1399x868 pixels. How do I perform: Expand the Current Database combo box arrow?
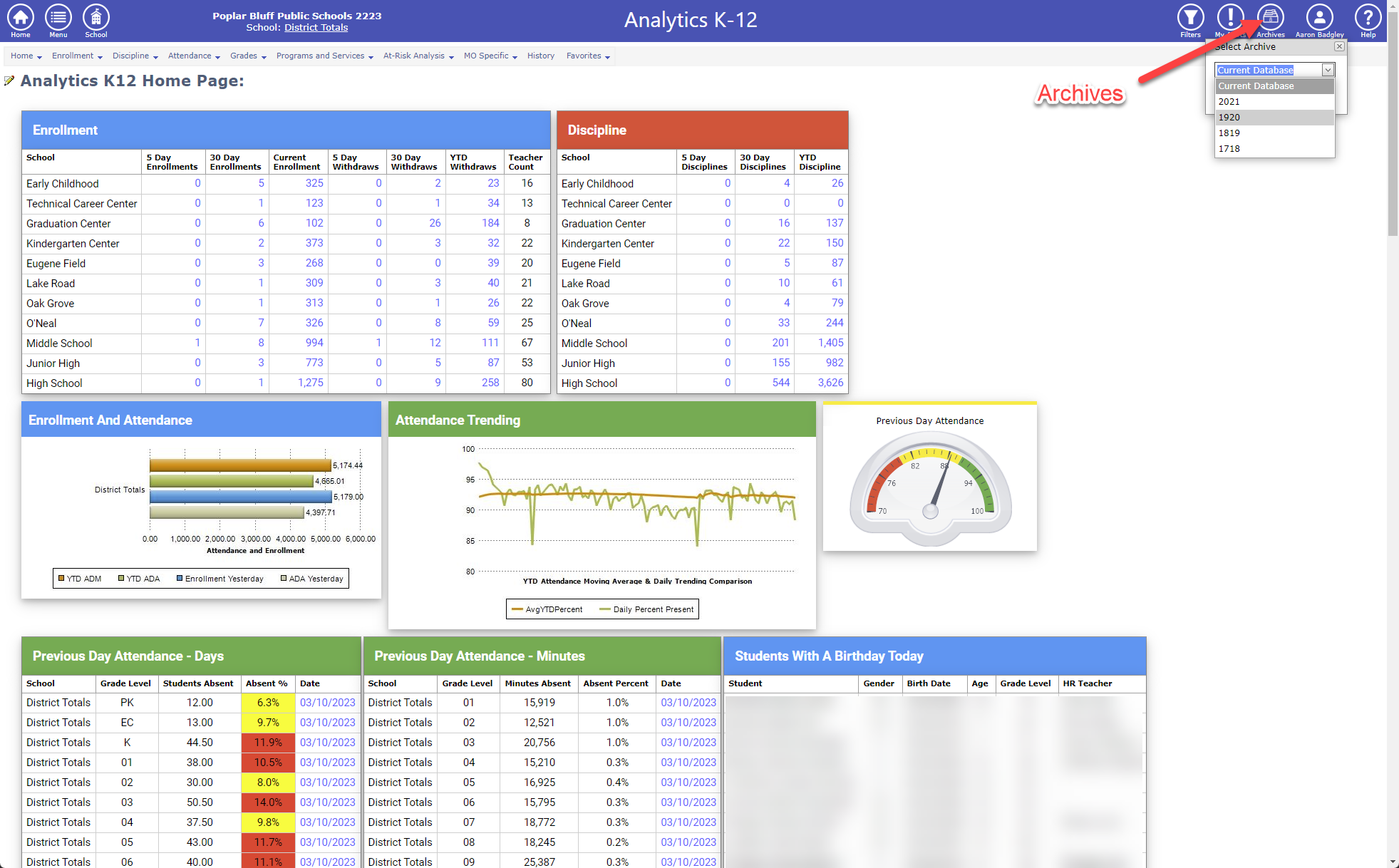(1328, 70)
